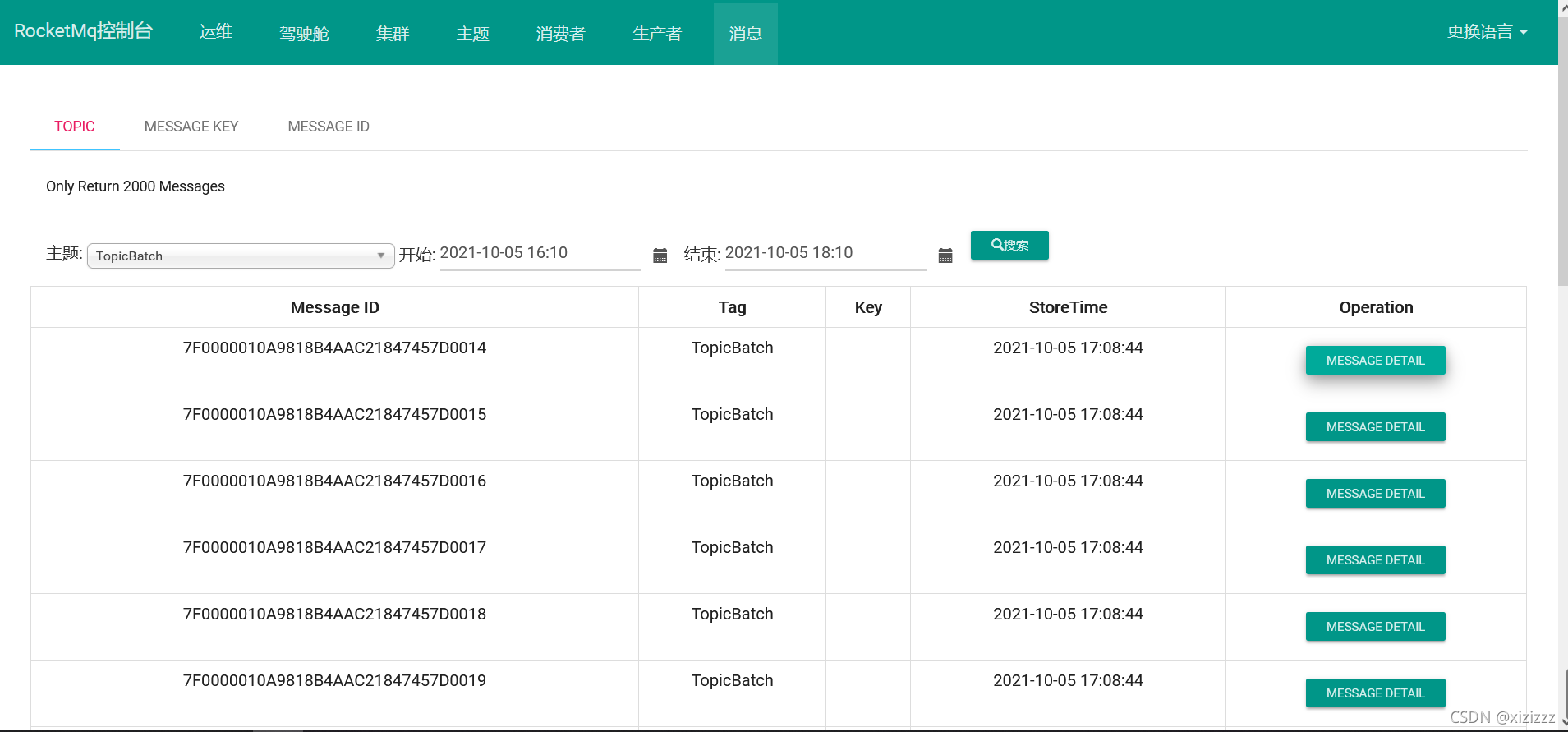Open the 集群 cluster menu
The height and width of the screenshot is (732, 1568).
click(x=393, y=34)
